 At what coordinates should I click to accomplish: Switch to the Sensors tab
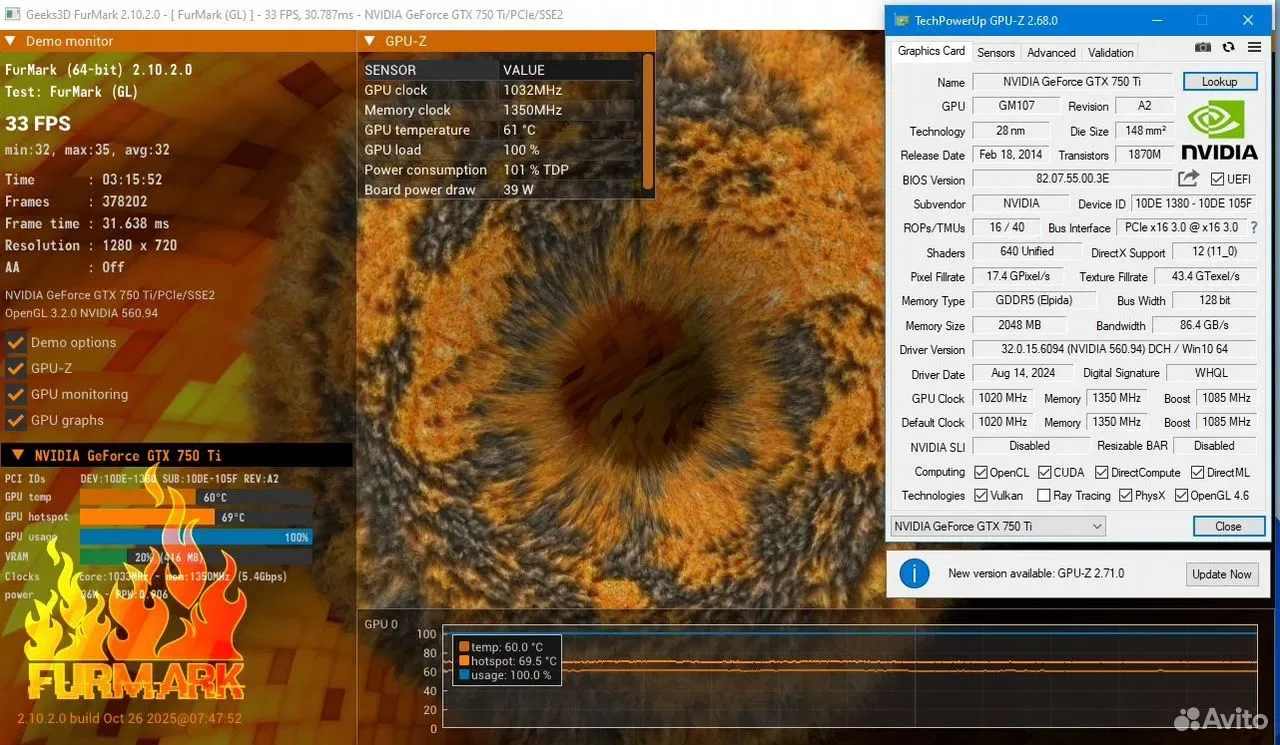pos(996,52)
